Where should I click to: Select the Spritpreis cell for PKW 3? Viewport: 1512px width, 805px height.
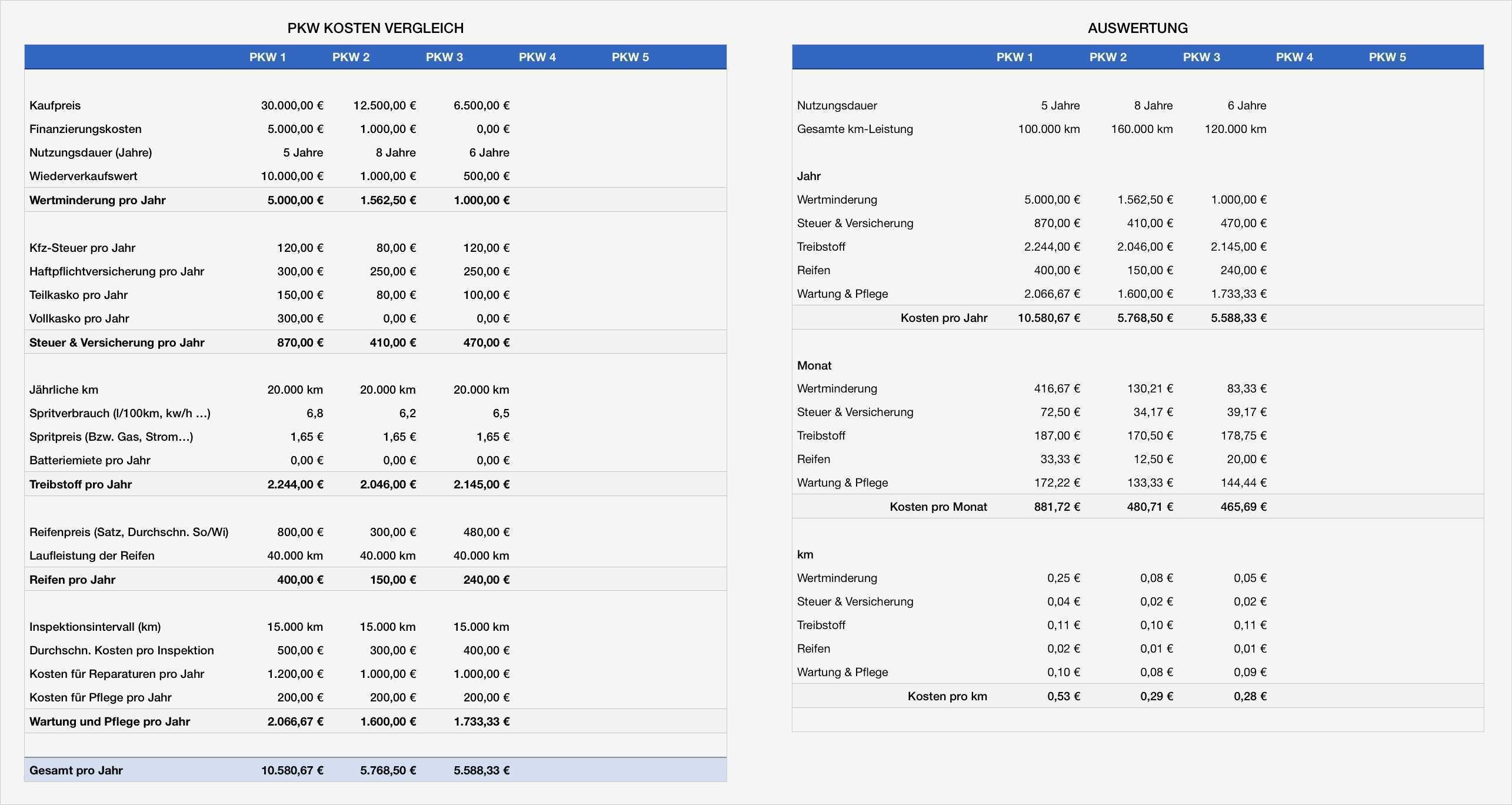click(492, 437)
